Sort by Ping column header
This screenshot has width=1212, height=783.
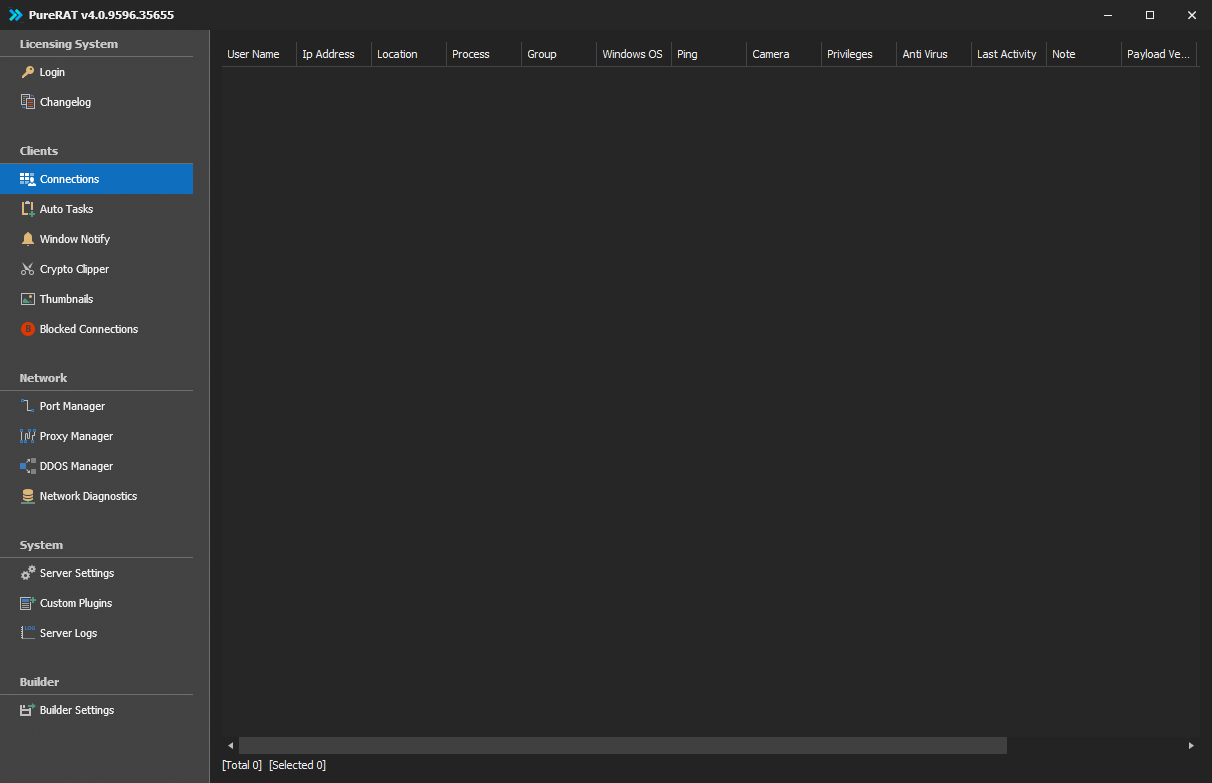tap(709, 54)
